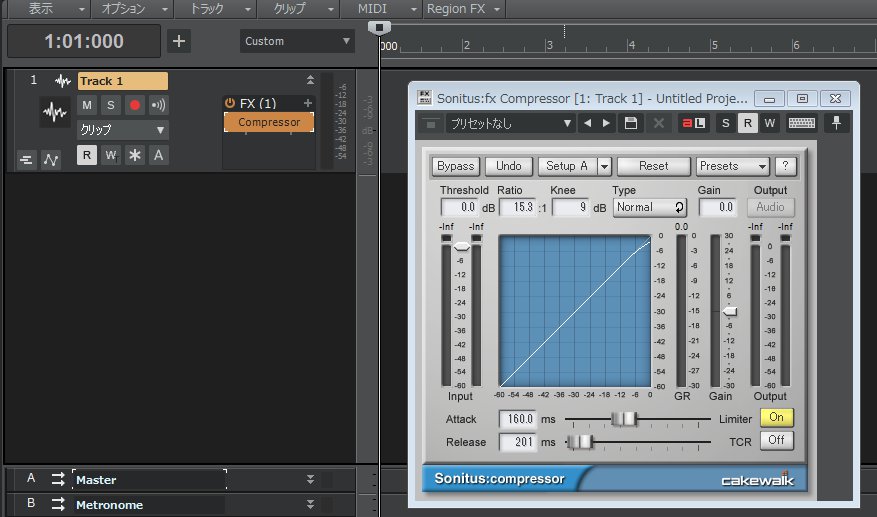The height and width of the screenshot is (517, 877).
Task: Toggle keyboard input icon in plugin toolbar
Action: (802, 123)
